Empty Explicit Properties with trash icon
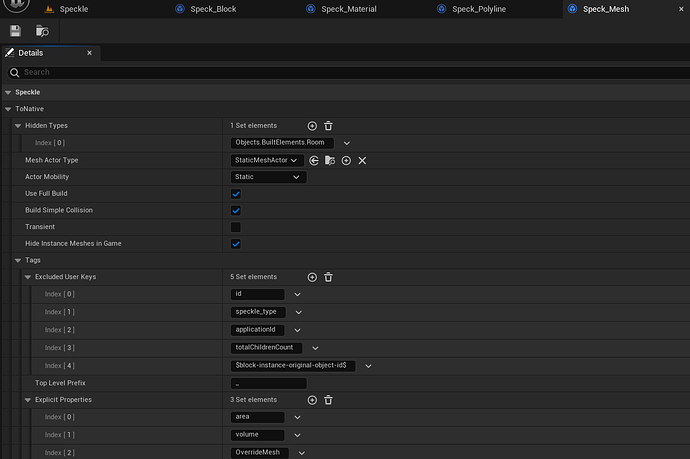Screen dimensions: 690x459 [x=328, y=400]
